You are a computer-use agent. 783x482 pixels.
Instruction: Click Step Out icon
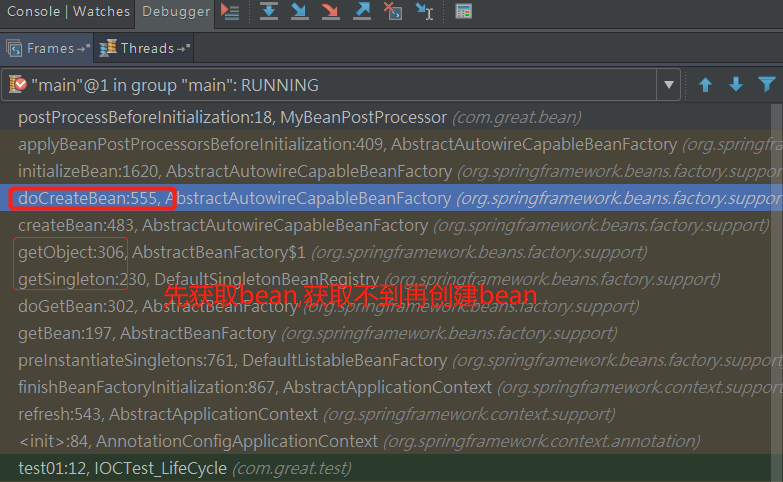pos(362,11)
